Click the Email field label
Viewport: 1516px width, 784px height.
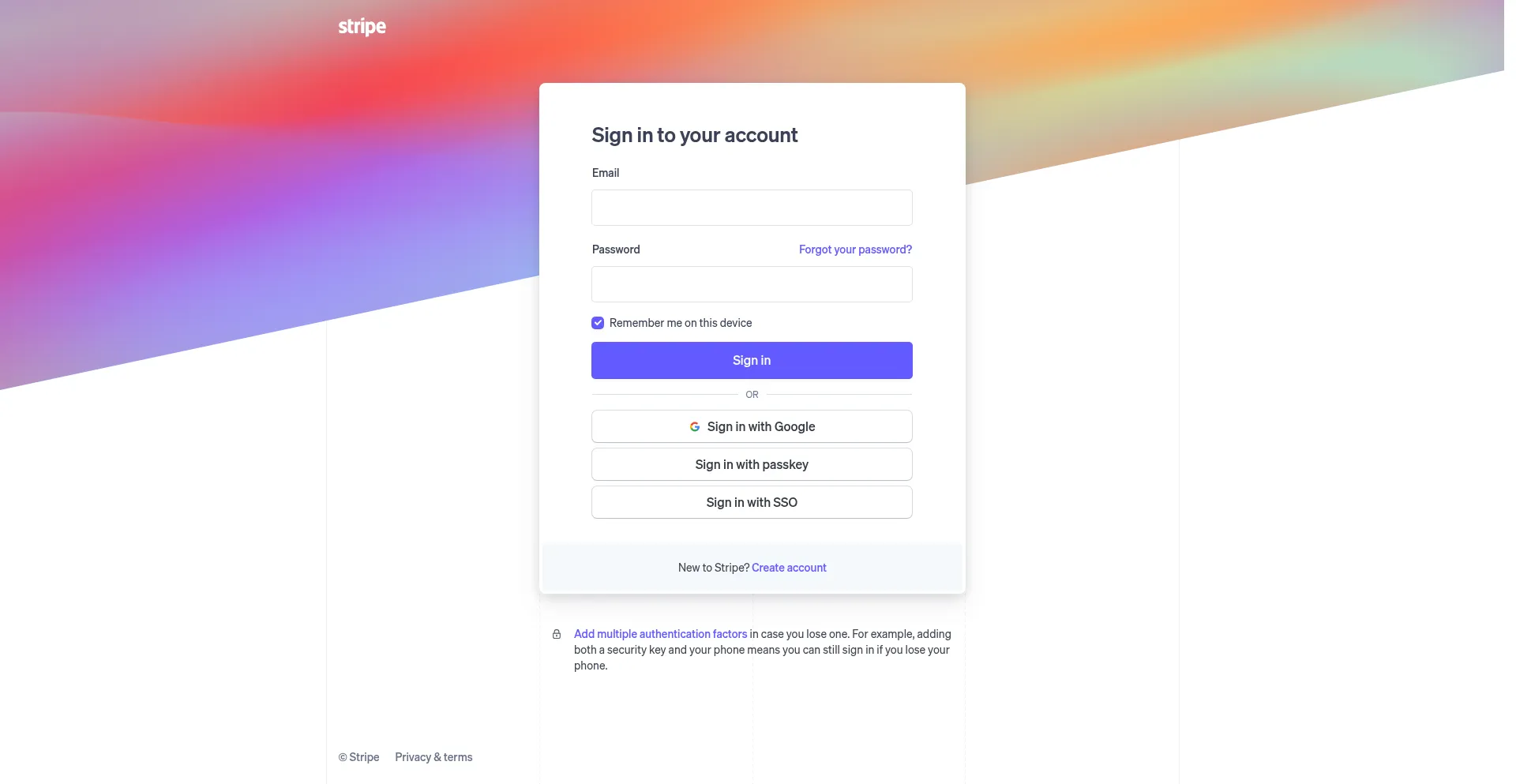tap(606, 173)
